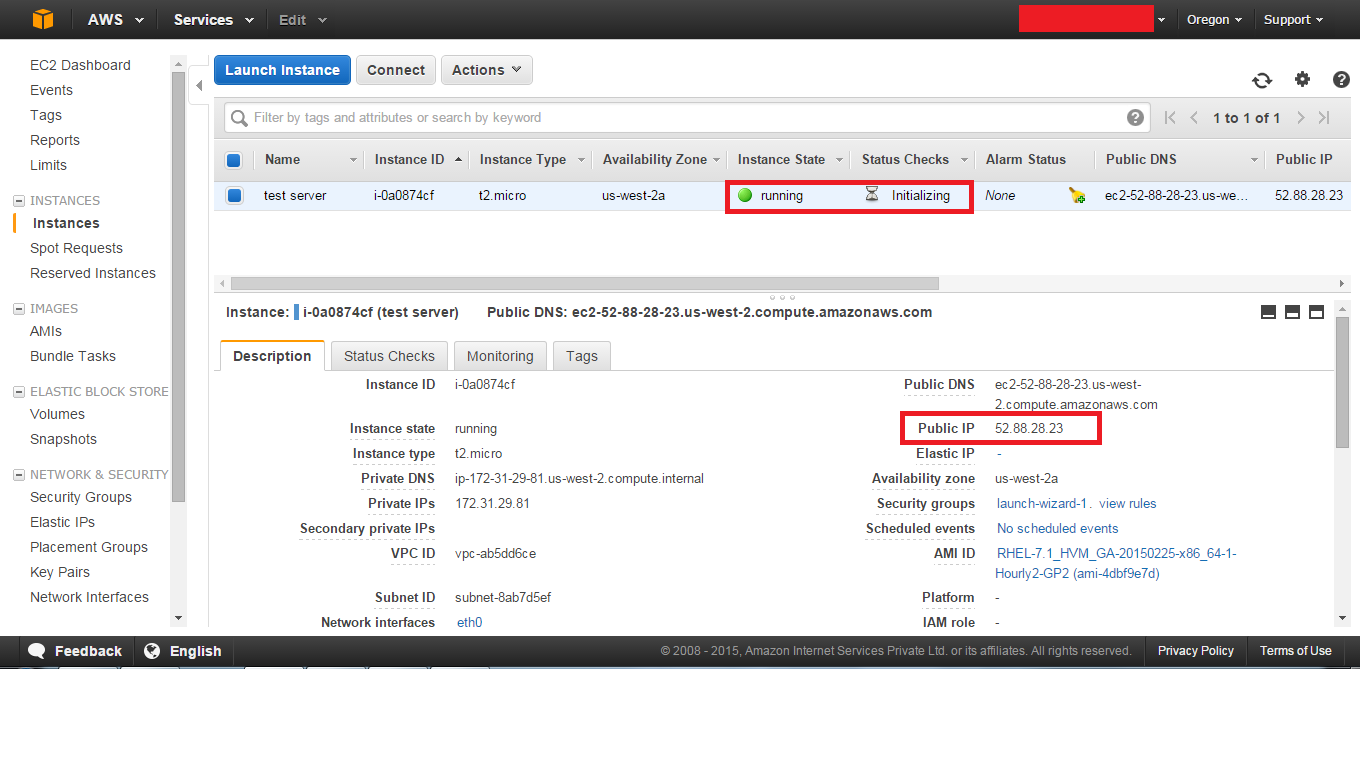Open the launch-wizard-1 security group link
1366x768 pixels.
(x=1041, y=504)
